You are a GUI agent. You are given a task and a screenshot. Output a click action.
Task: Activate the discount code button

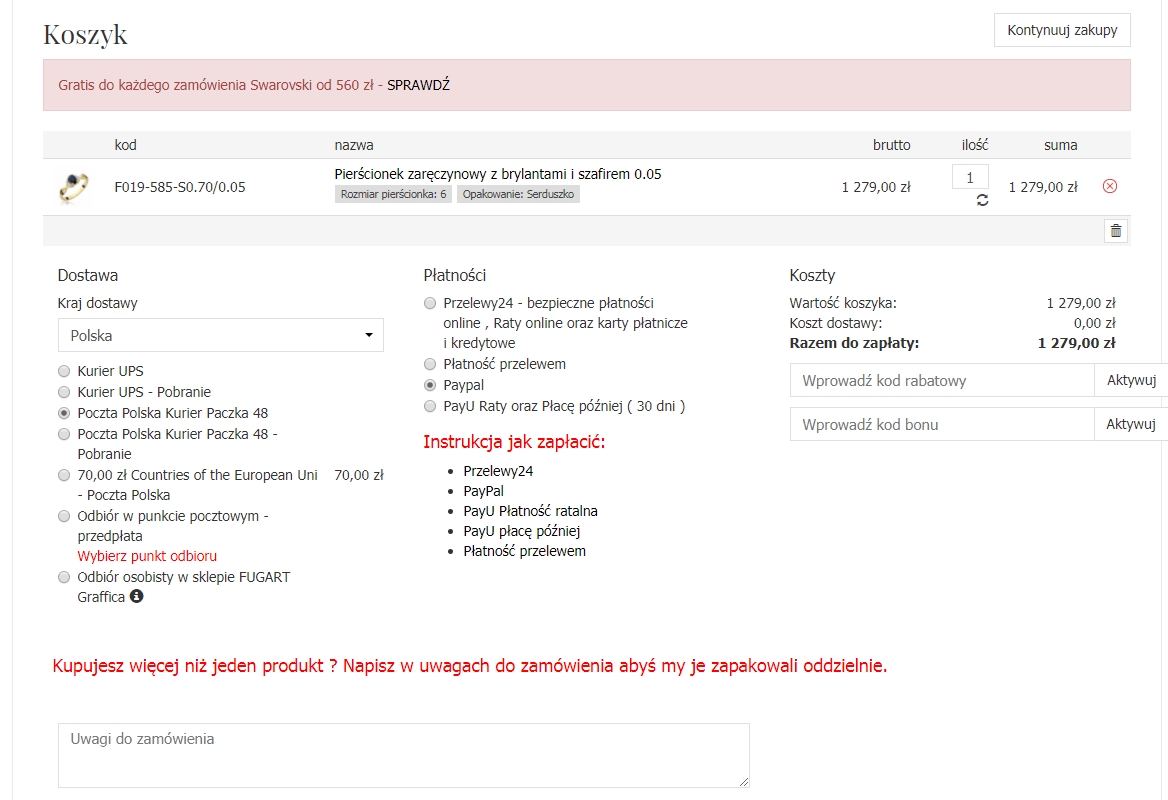click(1130, 381)
